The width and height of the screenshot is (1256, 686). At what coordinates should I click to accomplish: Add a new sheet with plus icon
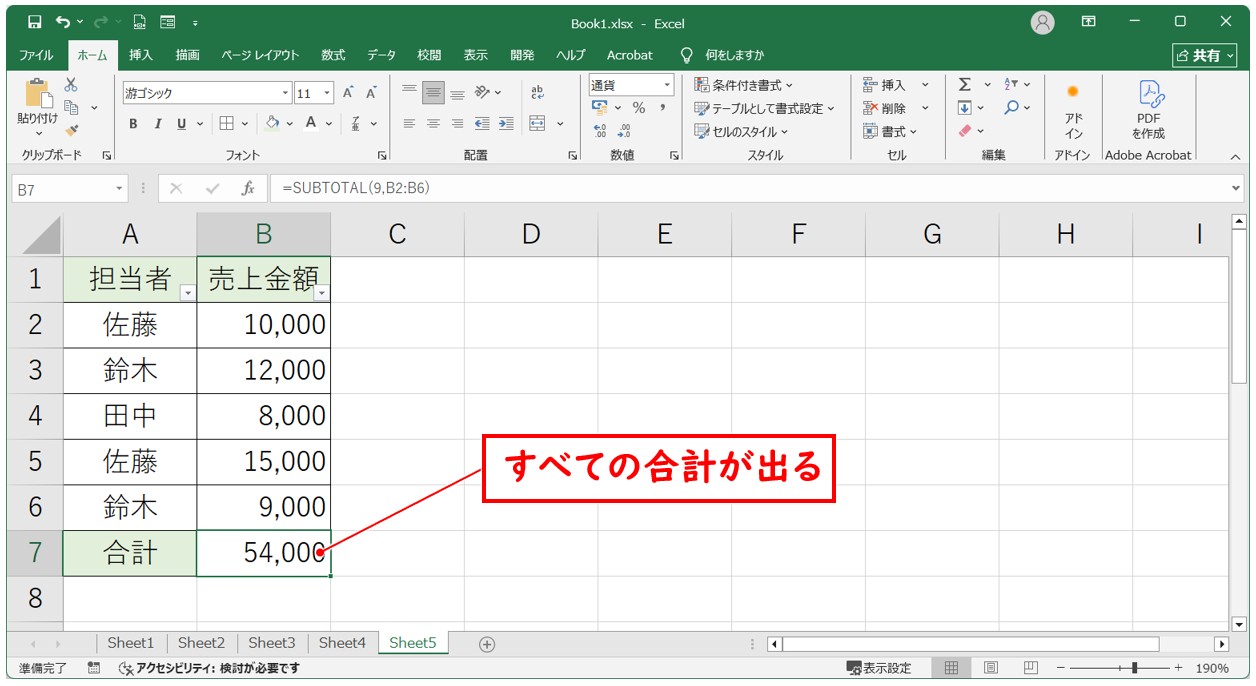pyautogui.click(x=487, y=644)
